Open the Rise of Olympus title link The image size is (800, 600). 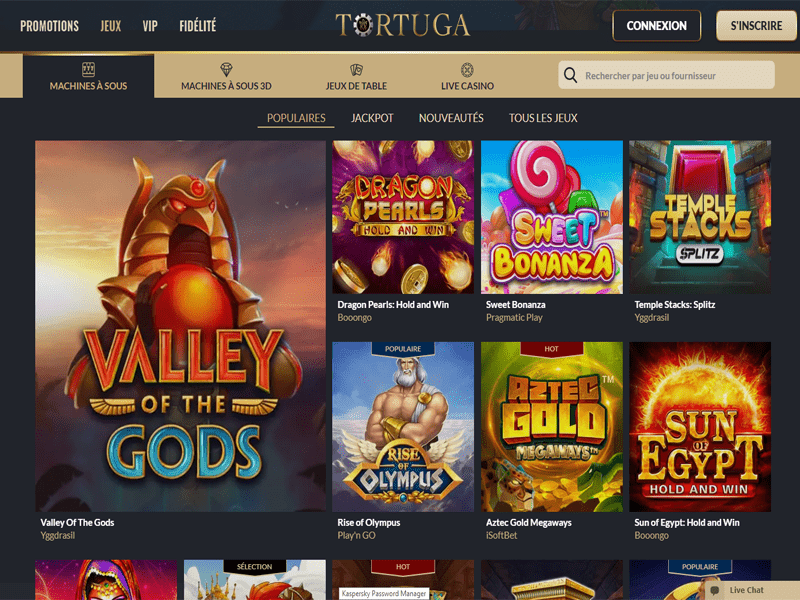[x=368, y=522]
